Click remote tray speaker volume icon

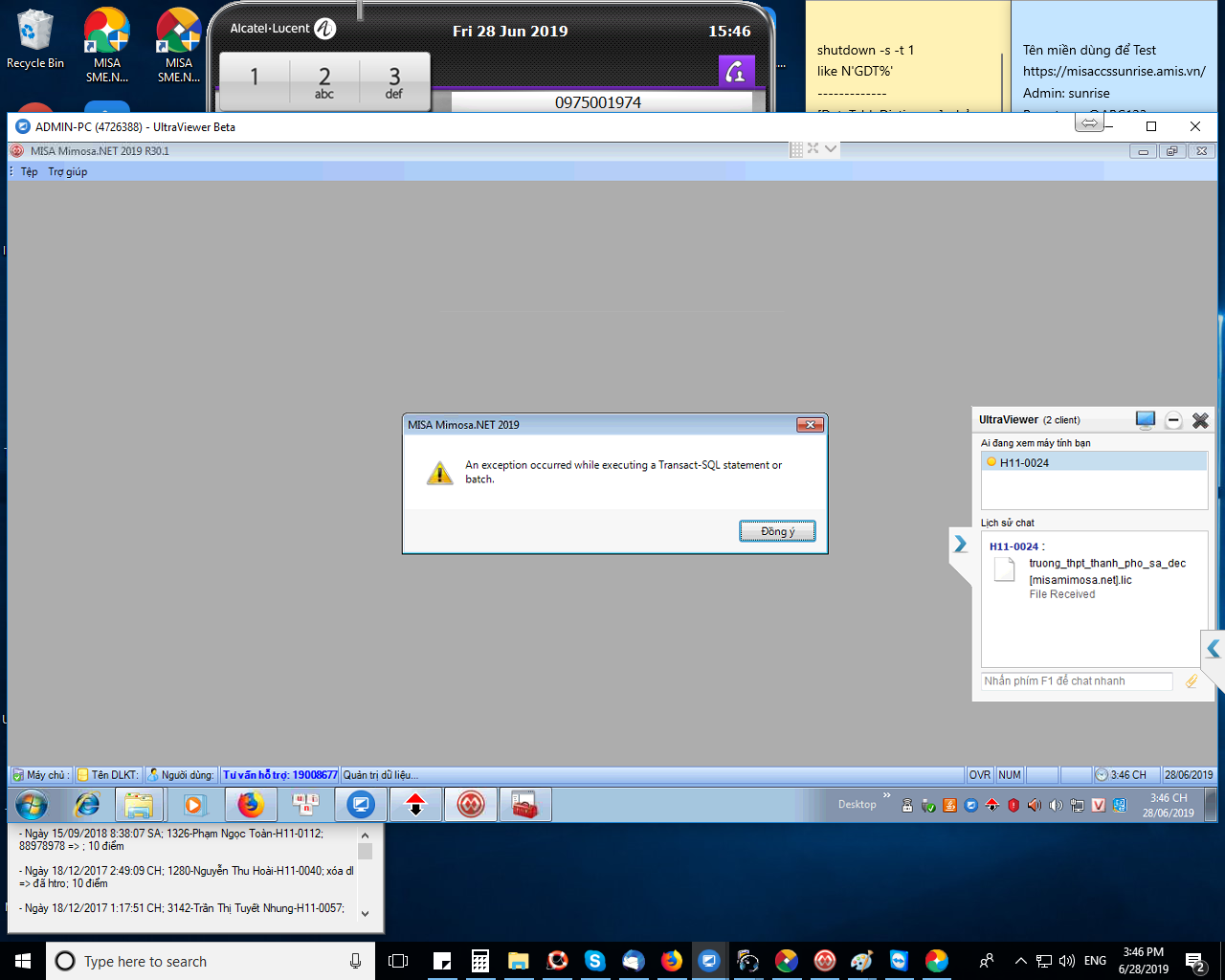[1056, 805]
